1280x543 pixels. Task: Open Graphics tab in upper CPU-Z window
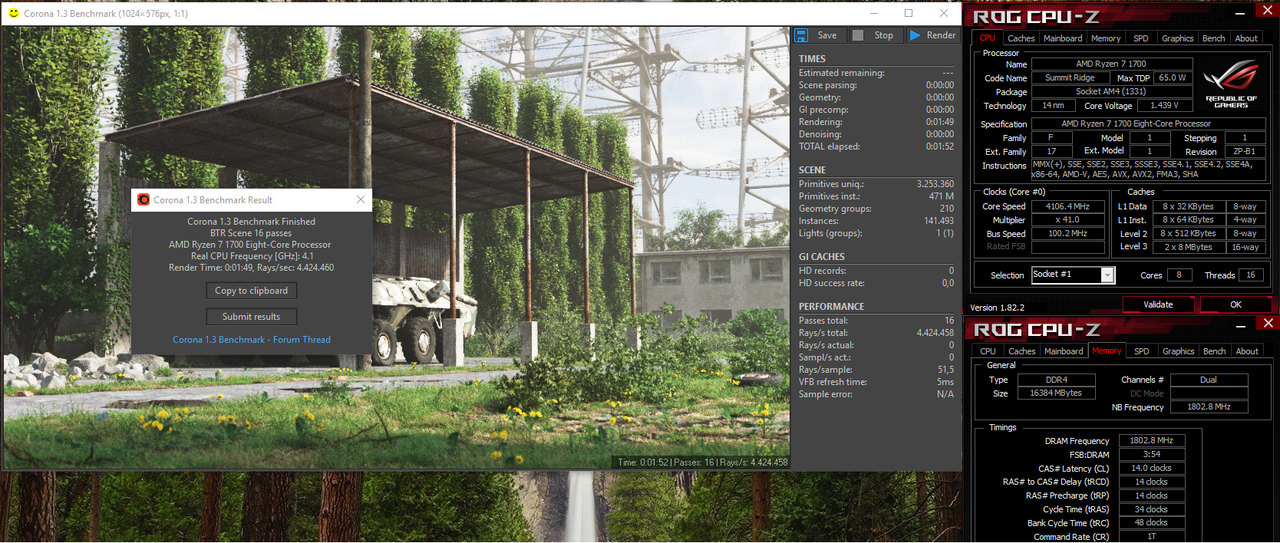click(x=1178, y=38)
